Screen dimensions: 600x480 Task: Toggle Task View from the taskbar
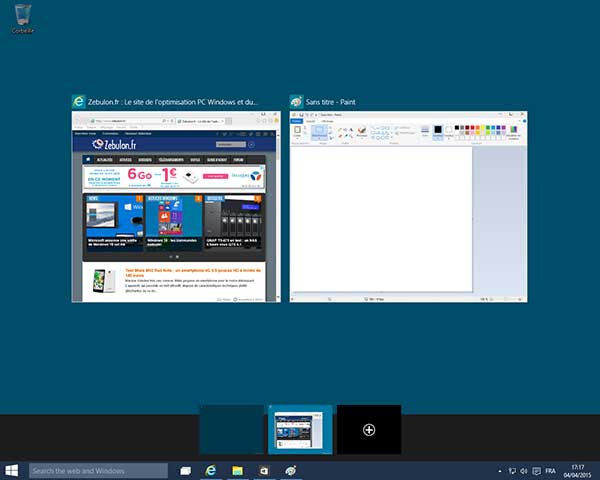[186, 471]
